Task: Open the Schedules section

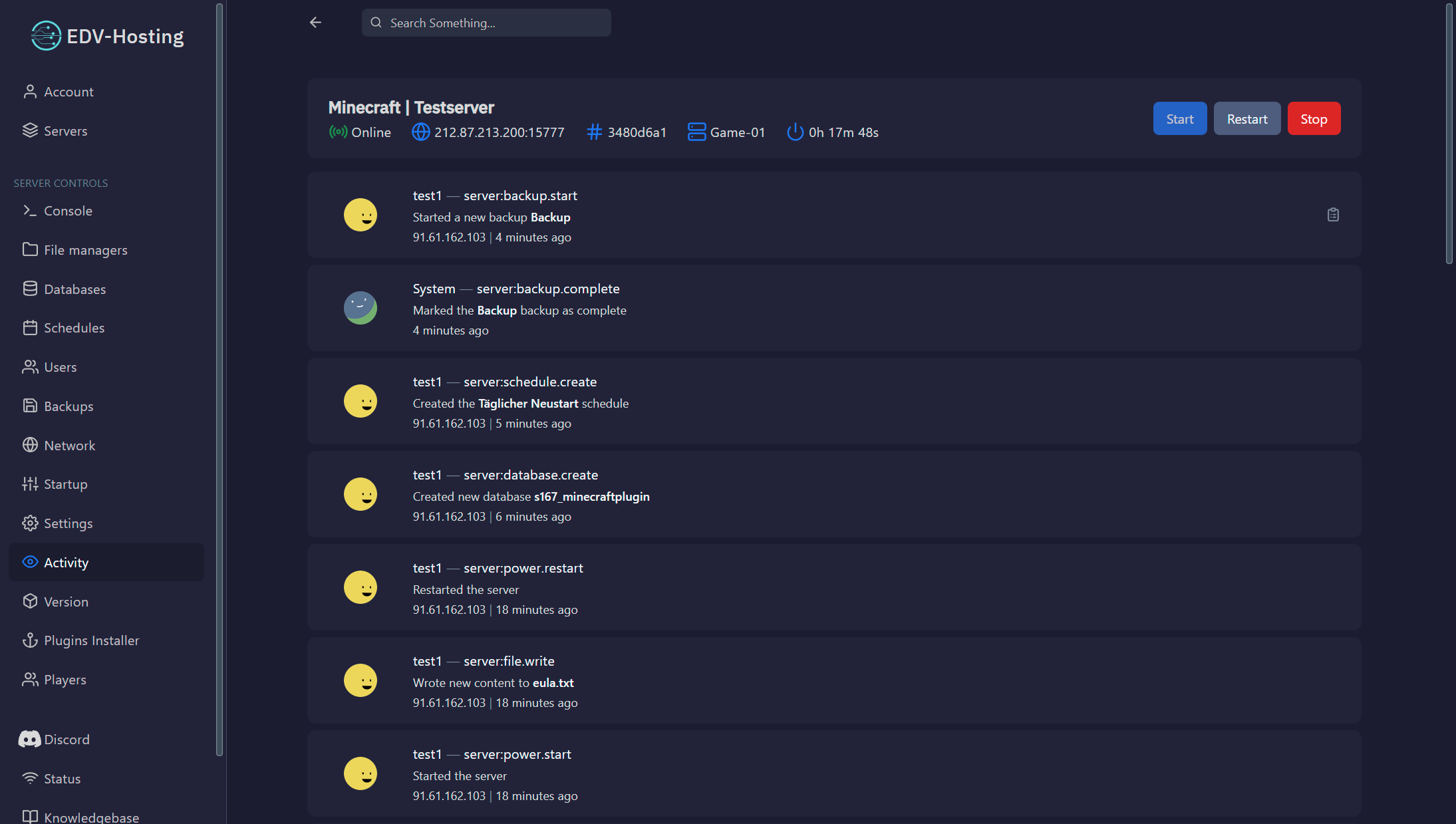Action: (106, 328)
